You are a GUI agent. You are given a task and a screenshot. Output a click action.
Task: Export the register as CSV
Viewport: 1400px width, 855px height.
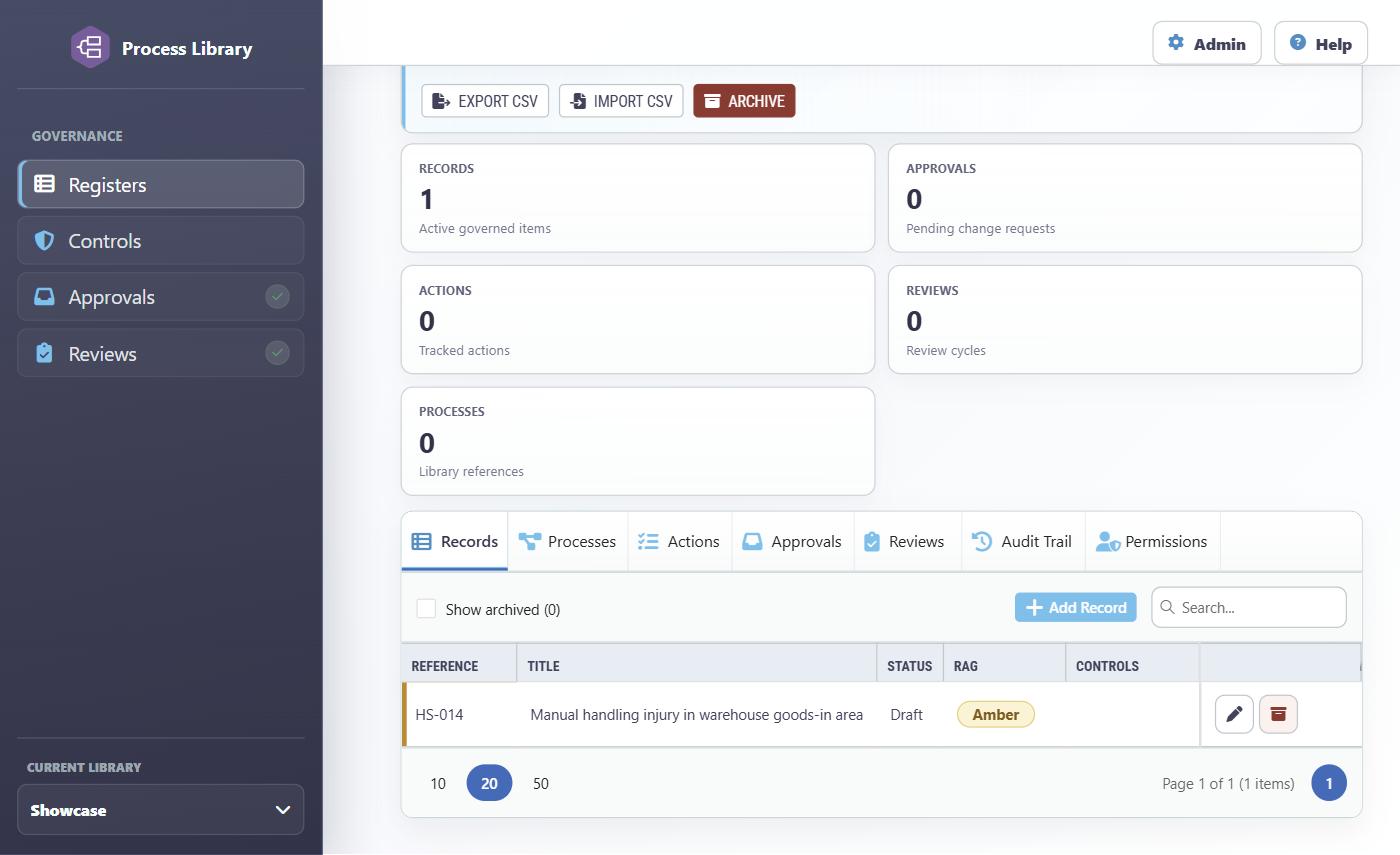[485, 101]
